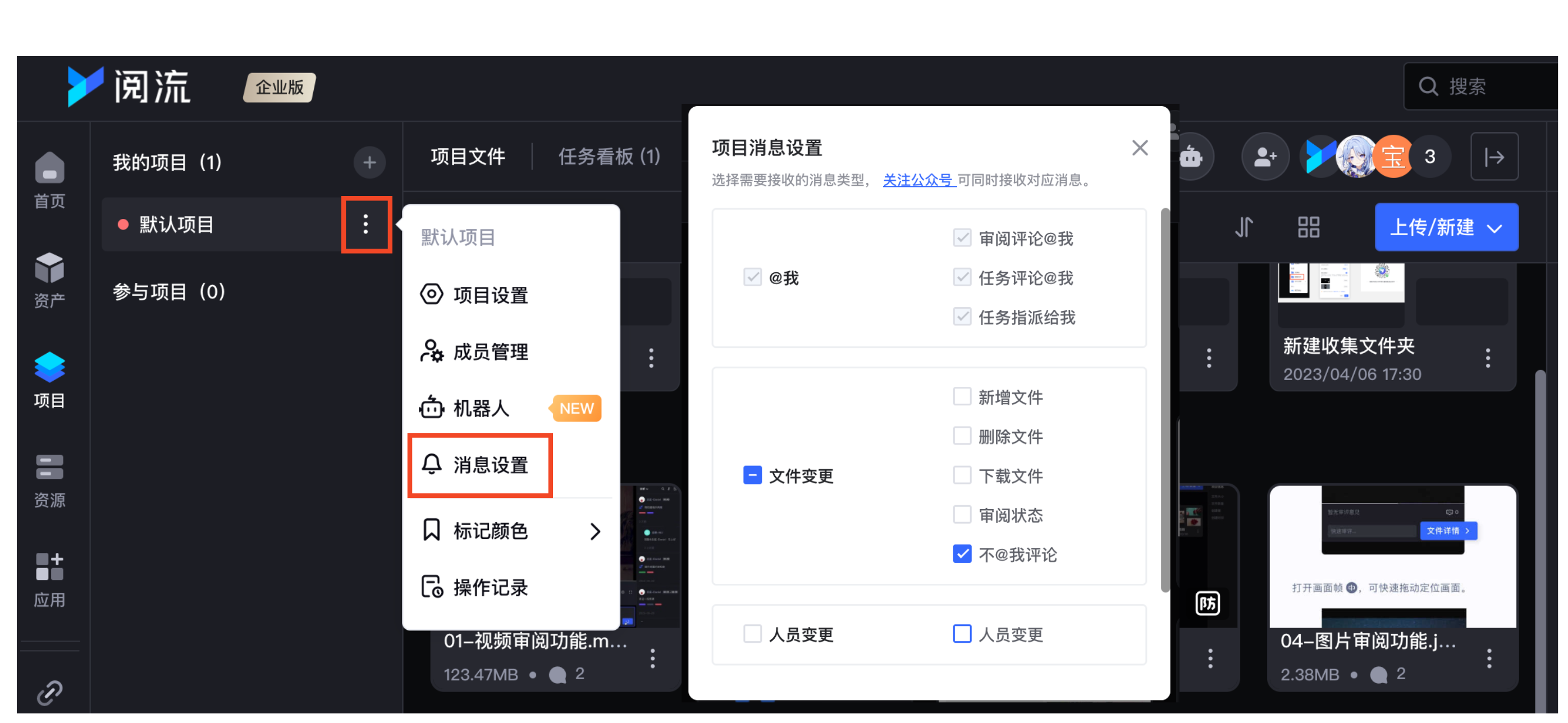
Task: Switch to grid view layout icon
Action: (1308, 227)
